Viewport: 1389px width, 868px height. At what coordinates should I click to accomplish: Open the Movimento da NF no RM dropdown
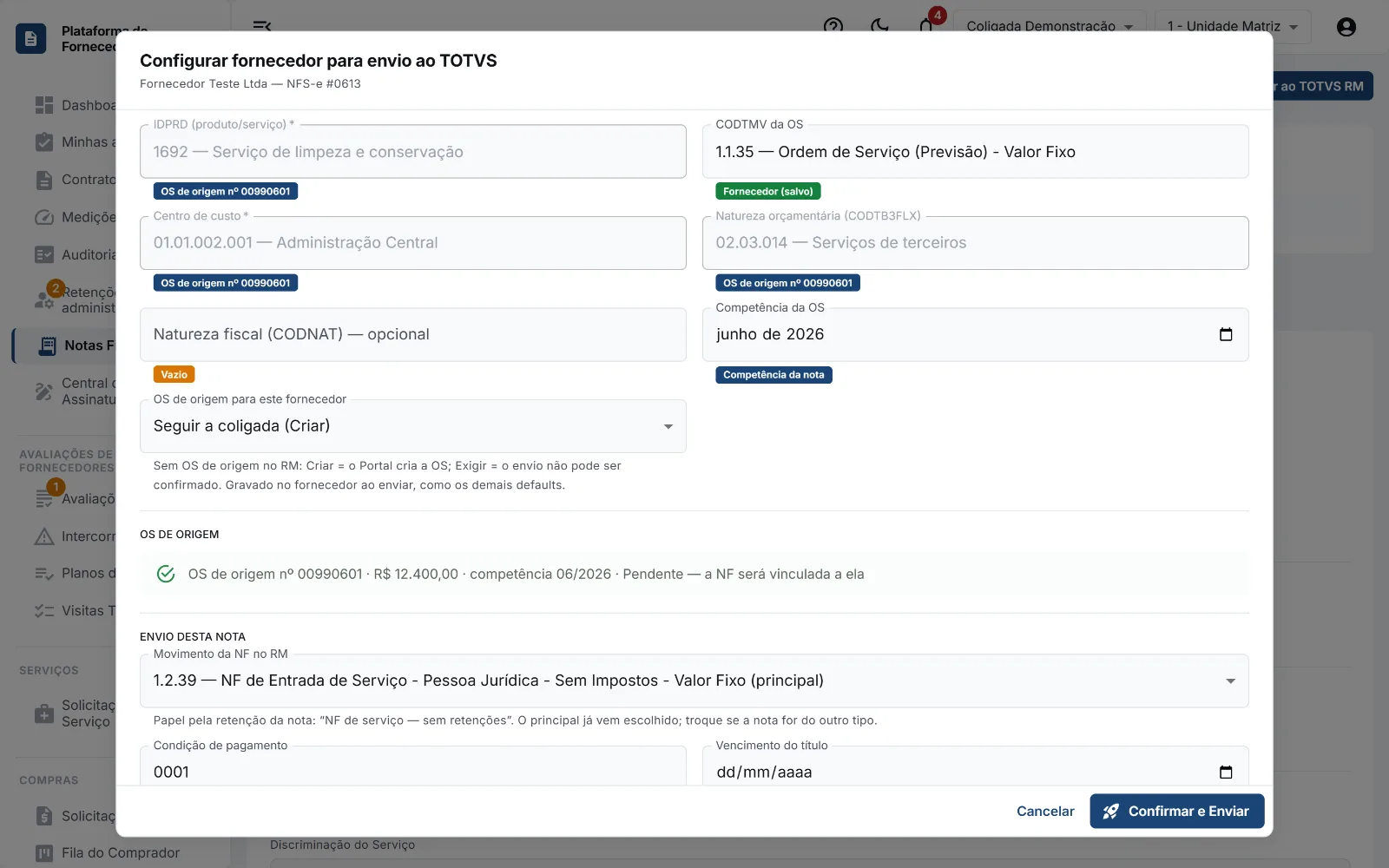[x=694, y=681]
